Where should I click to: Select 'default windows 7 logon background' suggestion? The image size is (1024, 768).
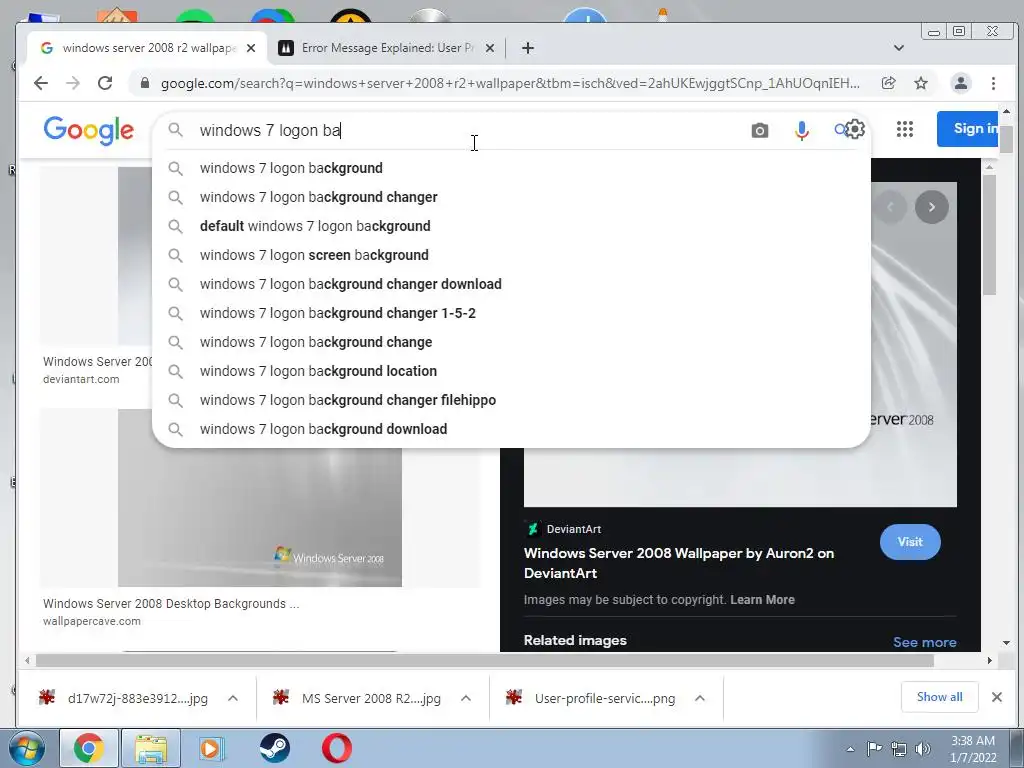(511, 226)
